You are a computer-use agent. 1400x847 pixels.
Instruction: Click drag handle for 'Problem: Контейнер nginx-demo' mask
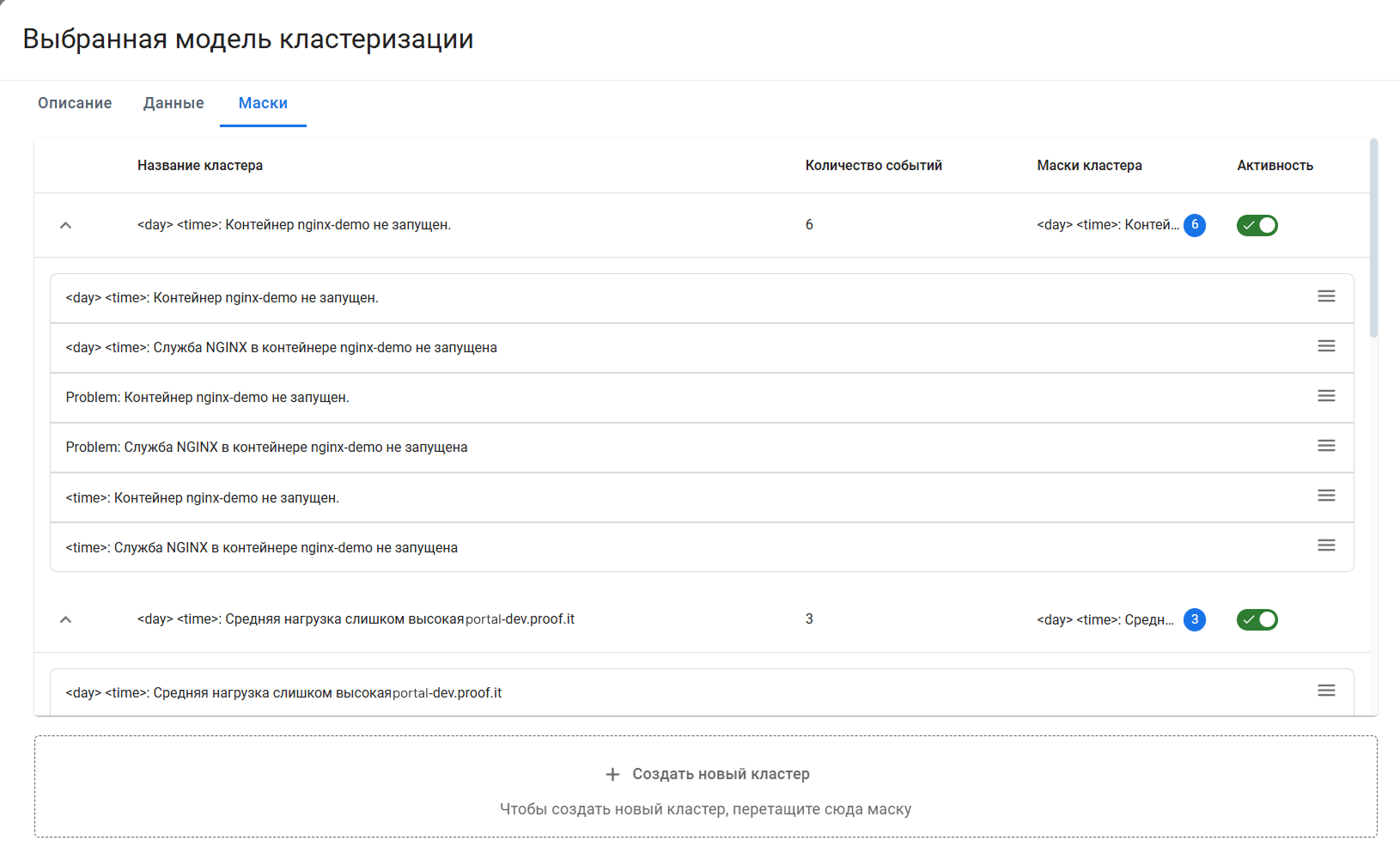[x=1326, y=396]
